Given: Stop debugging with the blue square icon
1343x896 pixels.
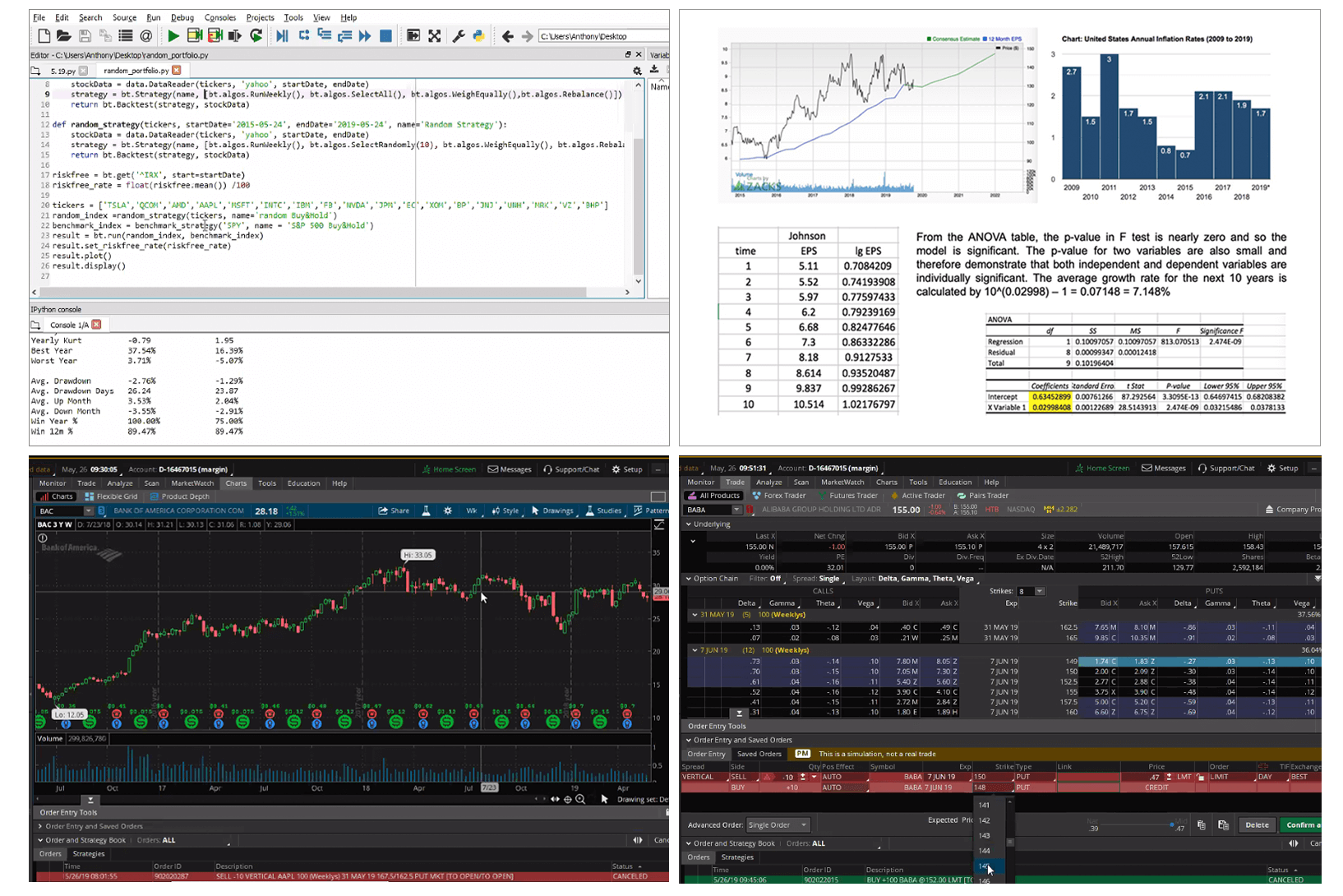Looking at the screenshot, I should [x=385, y=36].
